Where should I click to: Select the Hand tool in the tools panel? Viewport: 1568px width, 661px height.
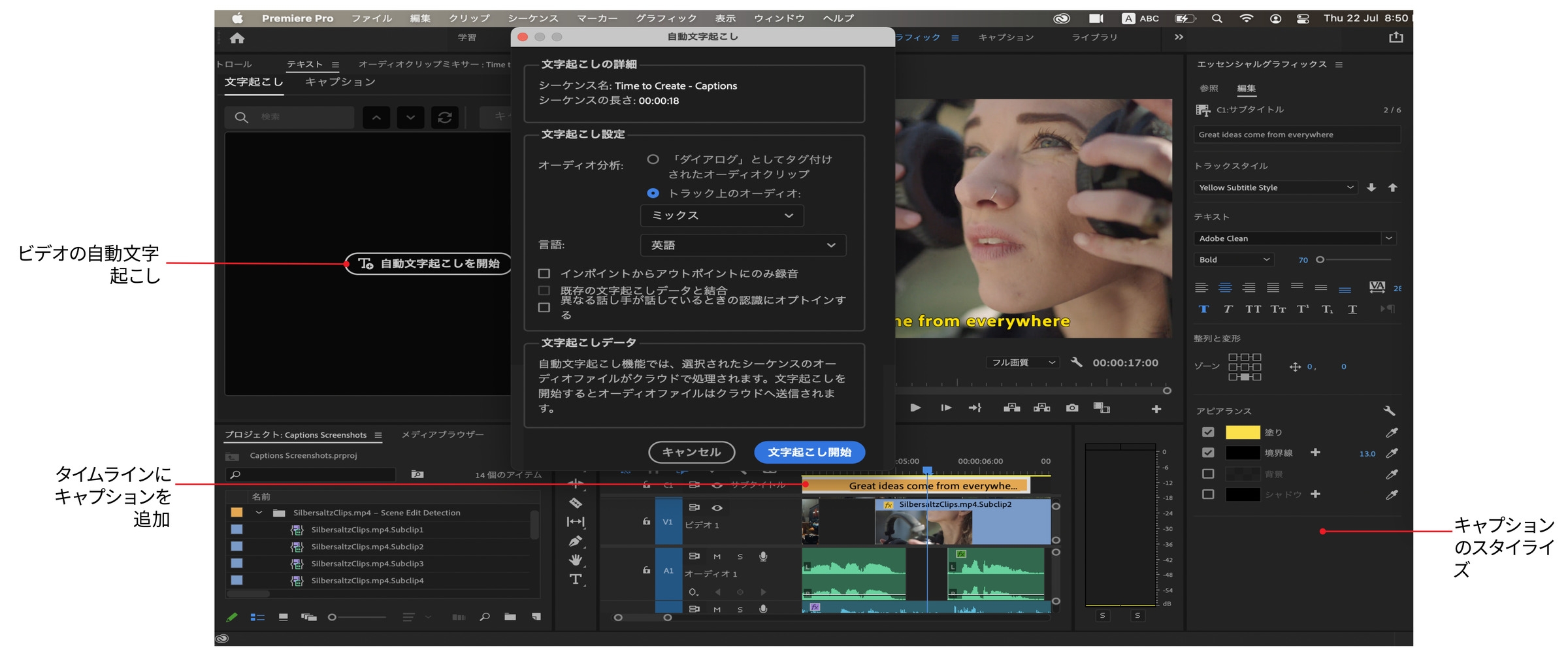(576, 560)
